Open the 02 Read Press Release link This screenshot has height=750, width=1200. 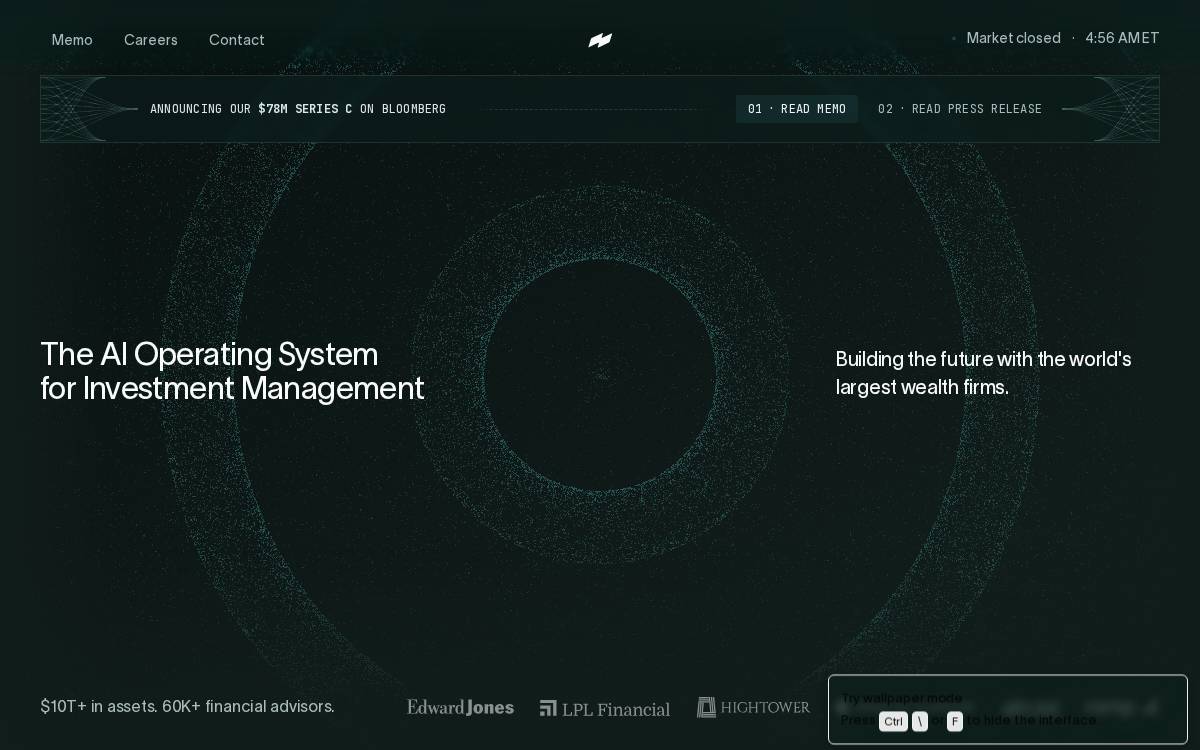point(960,109)
